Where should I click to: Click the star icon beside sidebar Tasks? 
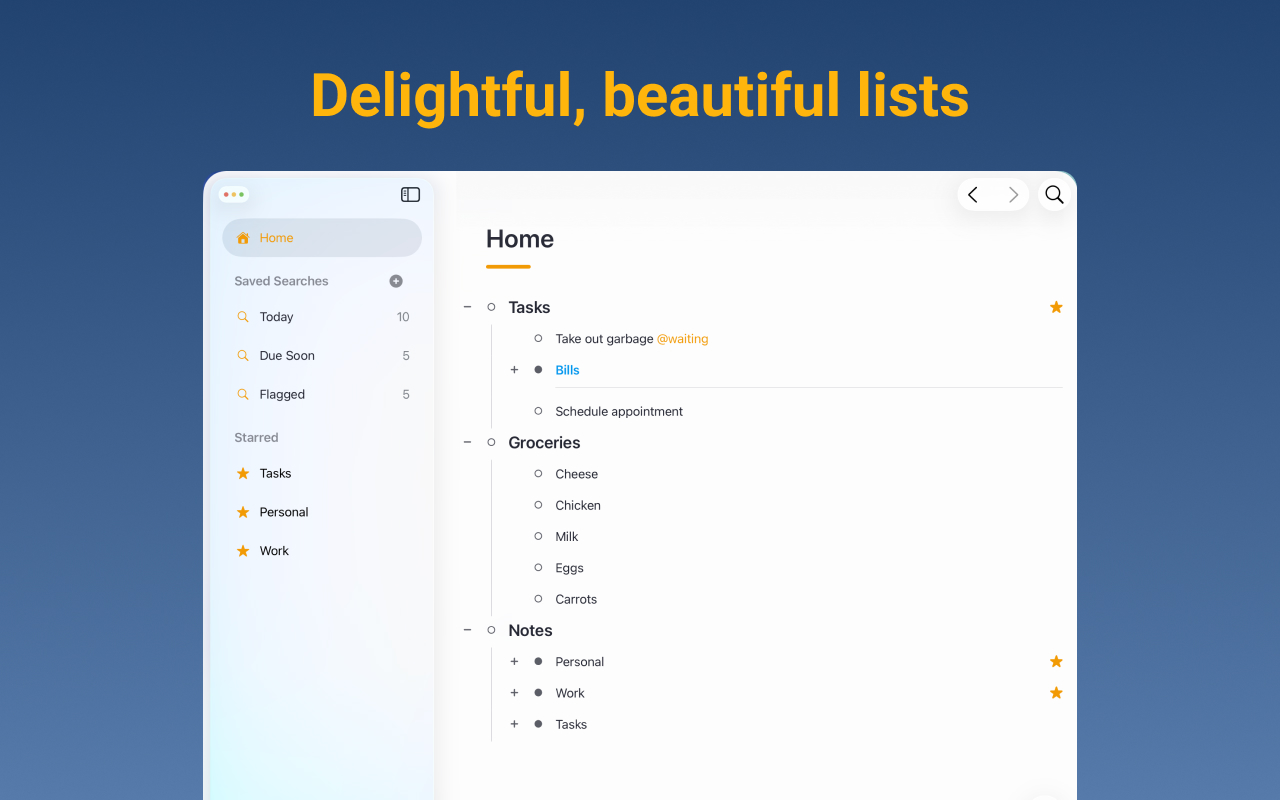tap(243, 473)
